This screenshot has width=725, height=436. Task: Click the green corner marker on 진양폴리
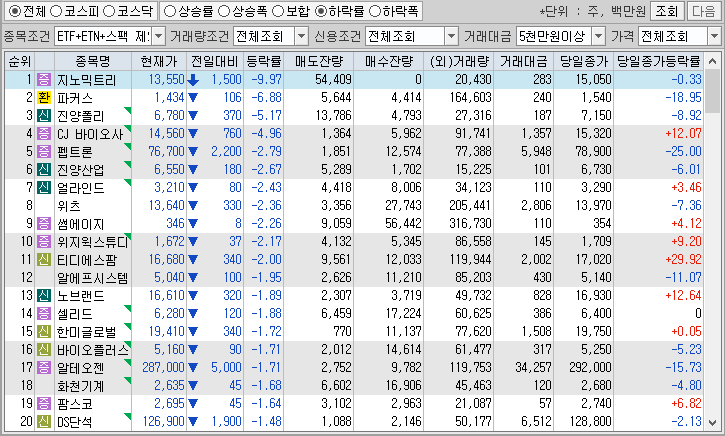point(128,110)
